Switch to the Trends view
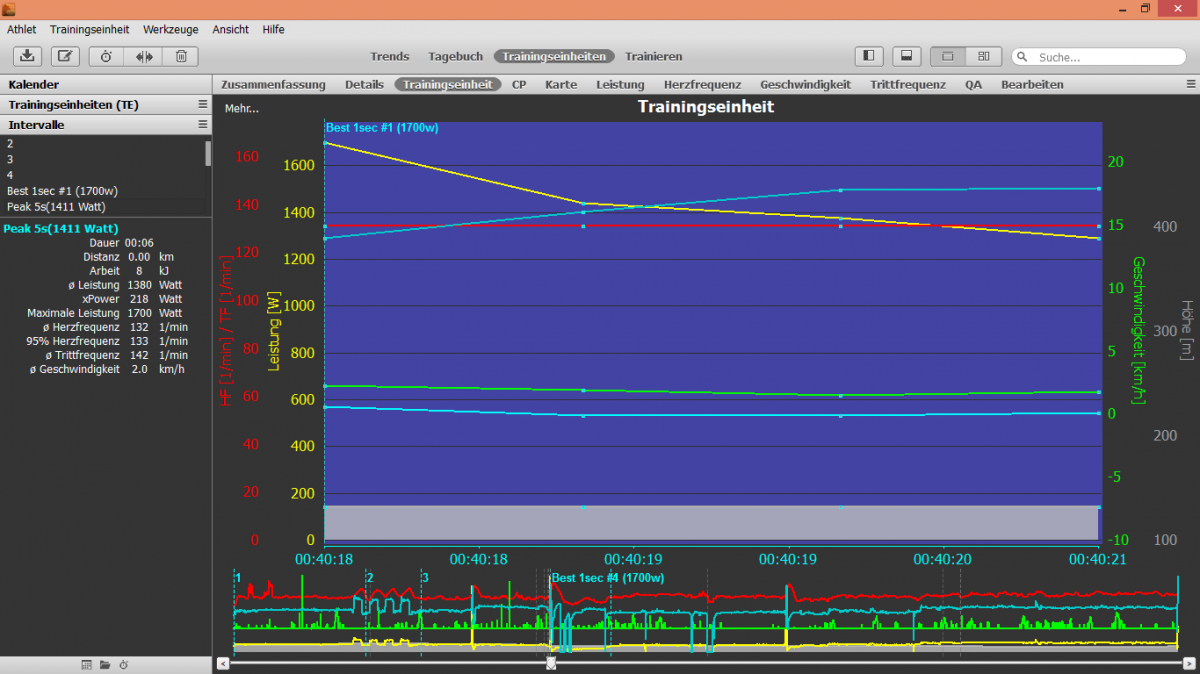Image resolution: width=1200 pixels, height=674 pixels. coord(390,57)
